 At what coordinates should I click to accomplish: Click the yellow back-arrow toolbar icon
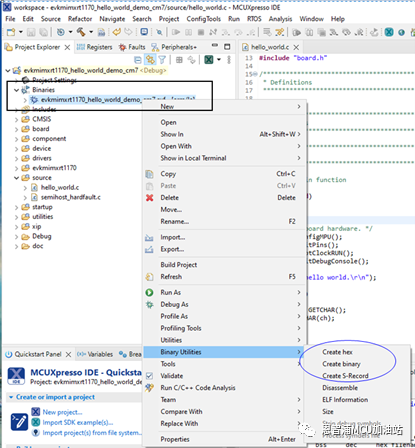[117, 32]
